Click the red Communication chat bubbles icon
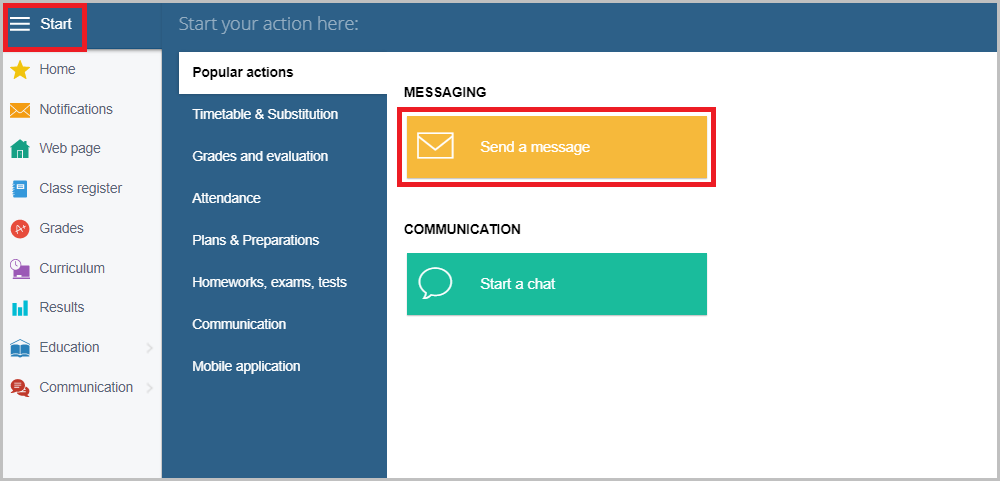Viewport: 1000px width, 481px height. point(20,388)
